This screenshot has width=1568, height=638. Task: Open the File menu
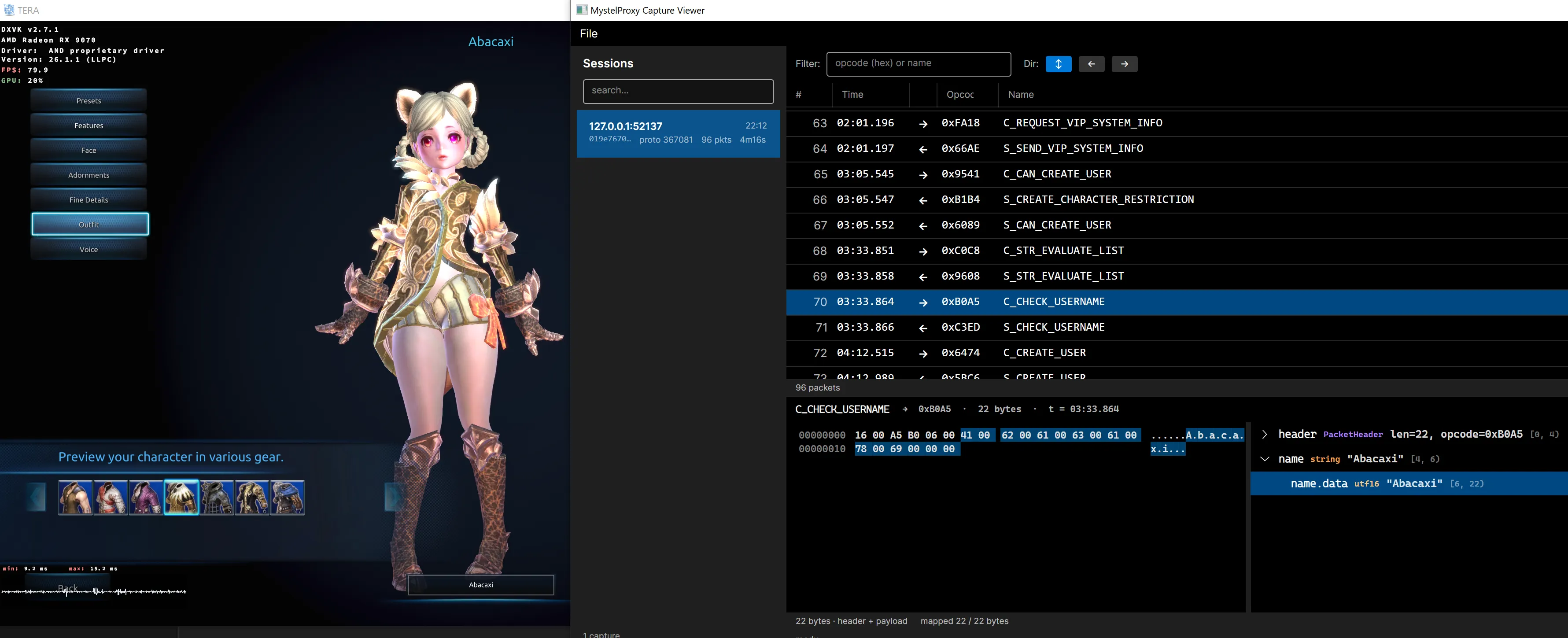point(589,34)
